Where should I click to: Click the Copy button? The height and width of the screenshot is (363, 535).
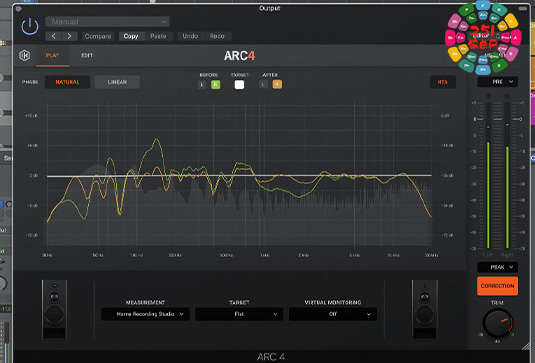click(x=131, y=36)
